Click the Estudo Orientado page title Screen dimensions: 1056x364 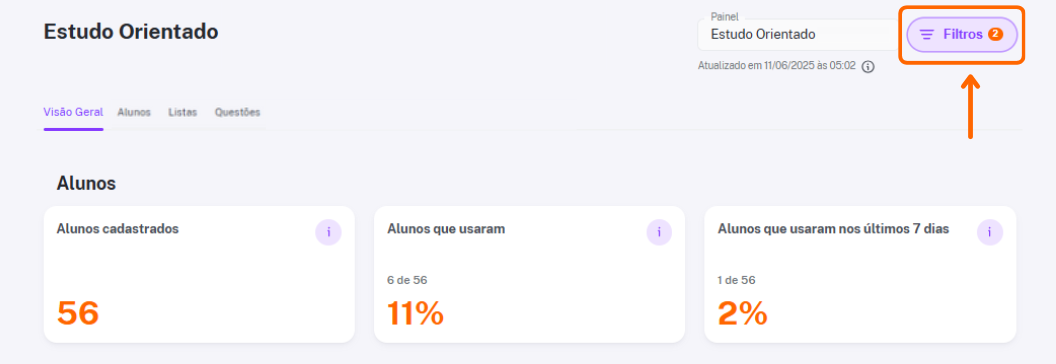[x=131, y=32]
